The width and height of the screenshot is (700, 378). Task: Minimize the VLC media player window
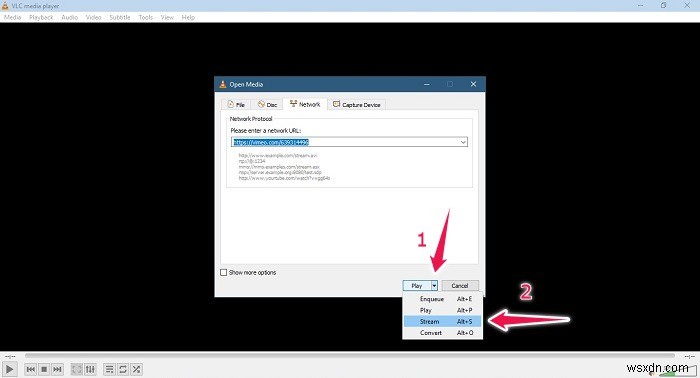641,5
